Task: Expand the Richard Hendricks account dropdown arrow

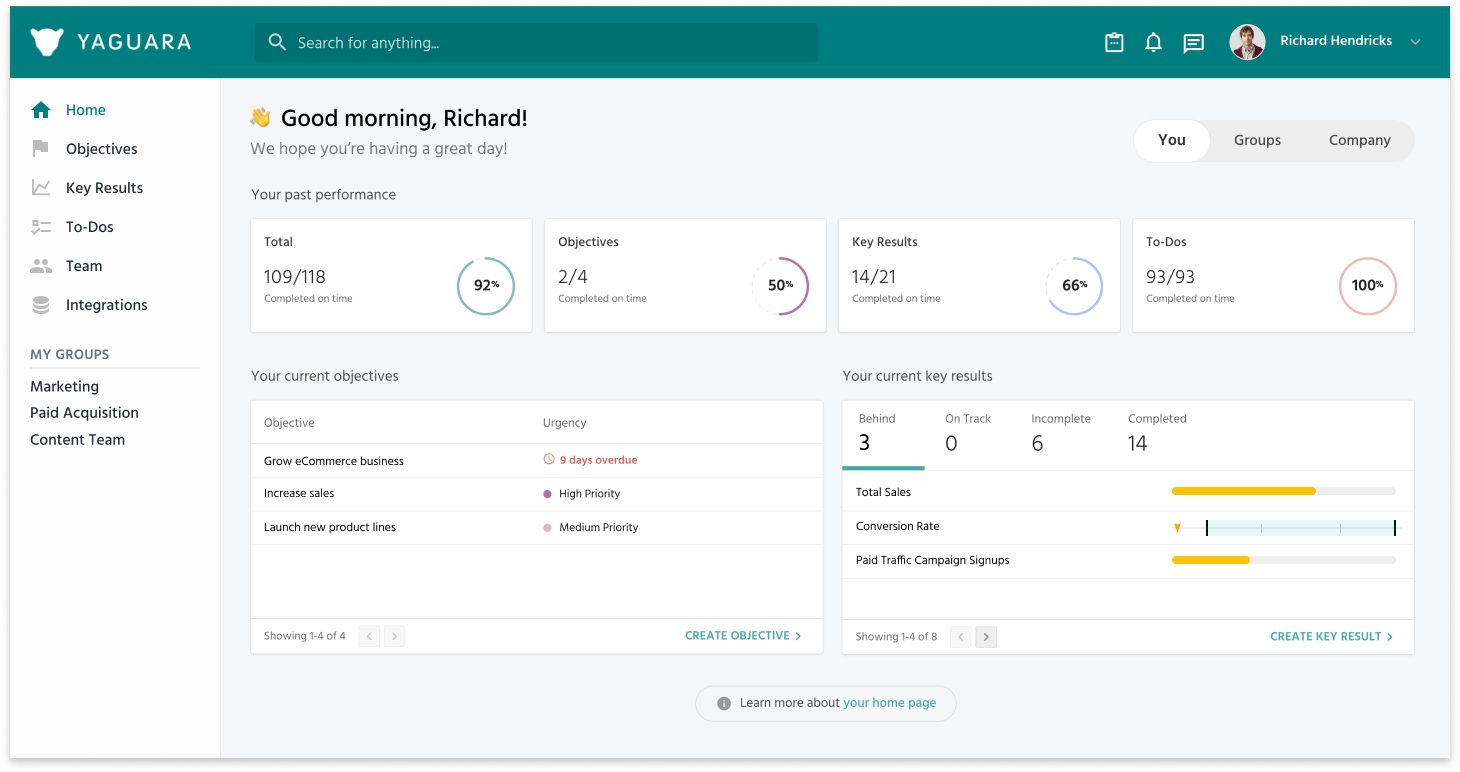Action: point(1415,42)
